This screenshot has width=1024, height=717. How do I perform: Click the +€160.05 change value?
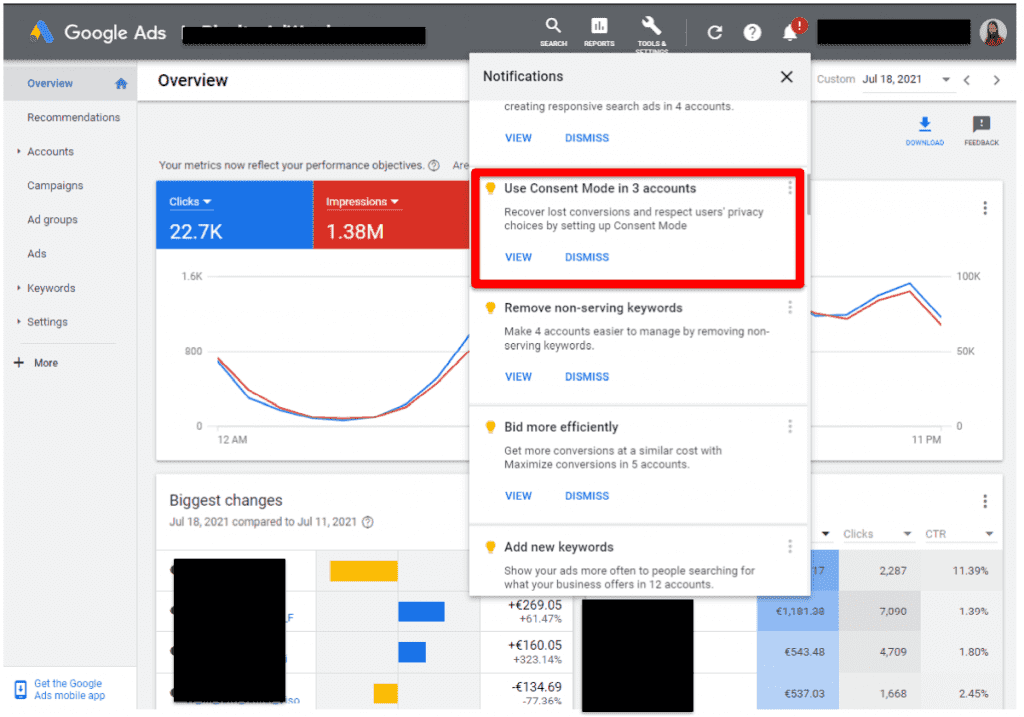click(x=535, y=645)
